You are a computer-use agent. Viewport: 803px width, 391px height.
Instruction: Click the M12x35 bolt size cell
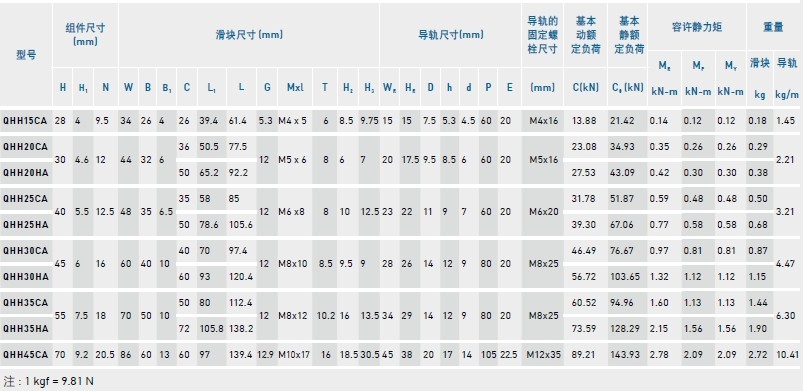pos(543,355)
